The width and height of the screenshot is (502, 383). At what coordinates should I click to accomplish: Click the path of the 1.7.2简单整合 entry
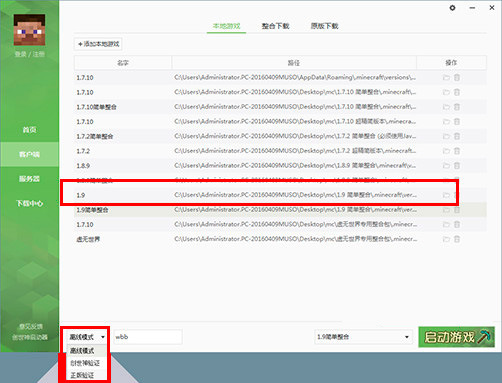pos(295,136)
